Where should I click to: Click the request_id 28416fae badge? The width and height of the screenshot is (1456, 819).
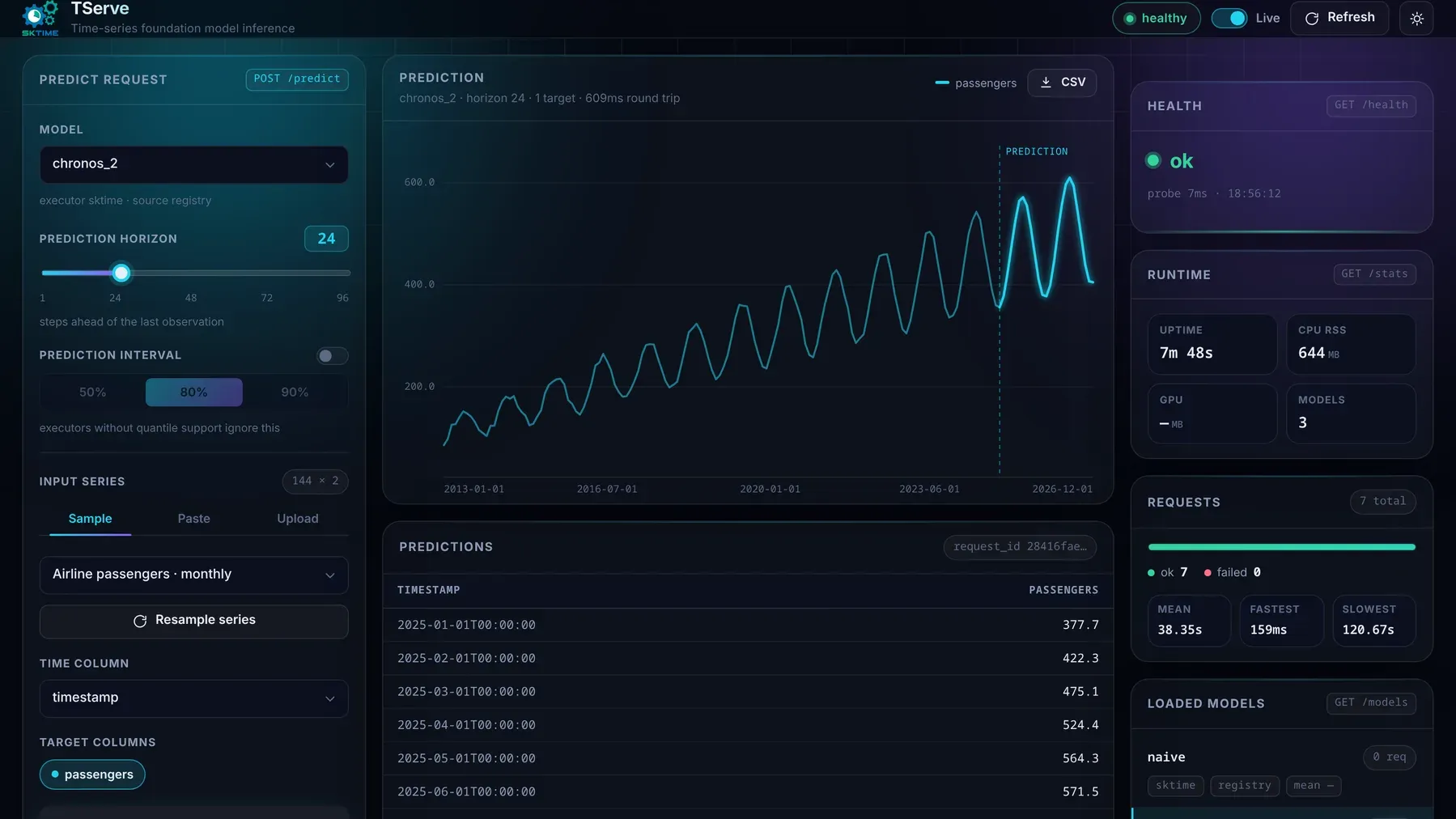tap(1020, 547)
